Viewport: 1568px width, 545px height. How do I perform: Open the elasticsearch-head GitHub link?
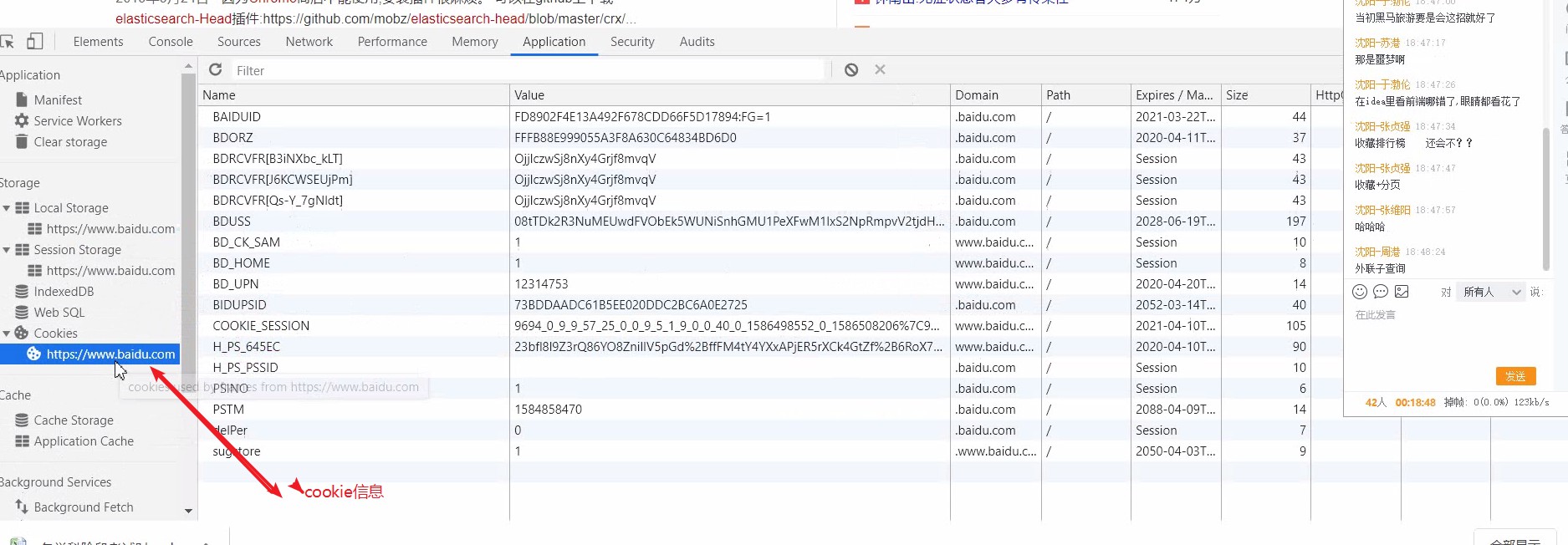click(449, 18)
